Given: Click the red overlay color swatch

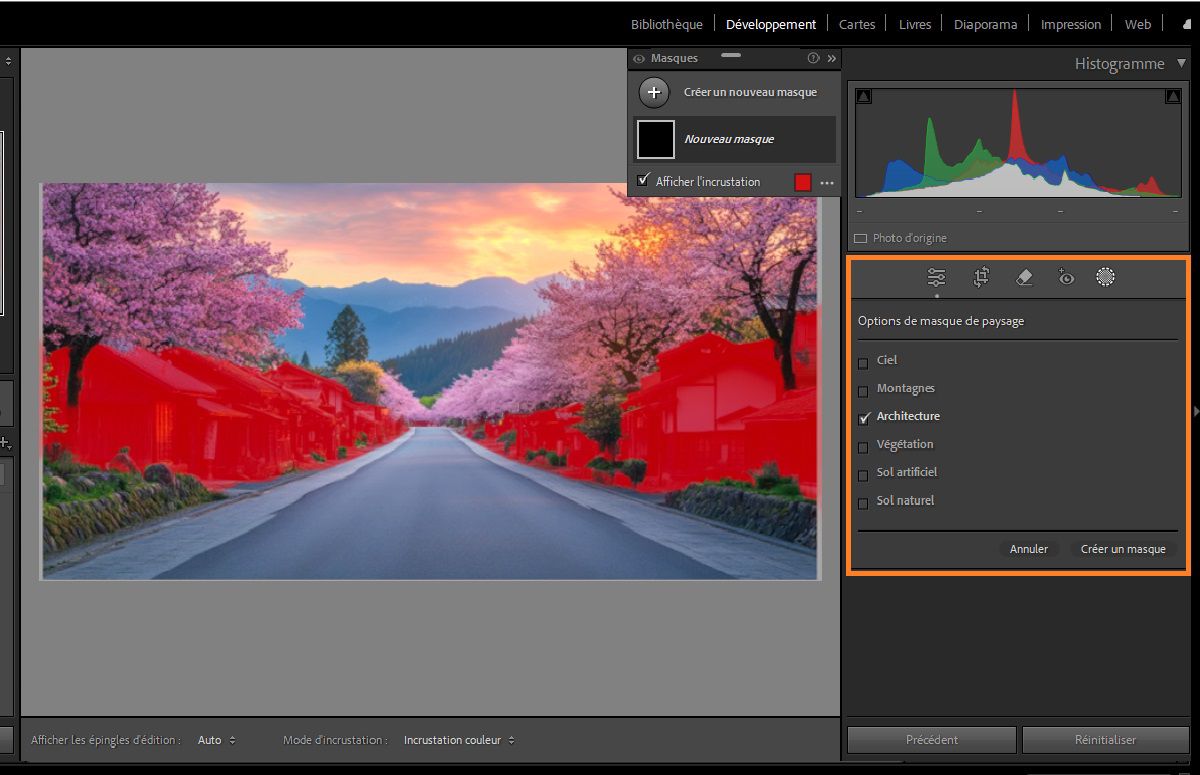Looking at the screenshot, I should (x=803, y=182).
